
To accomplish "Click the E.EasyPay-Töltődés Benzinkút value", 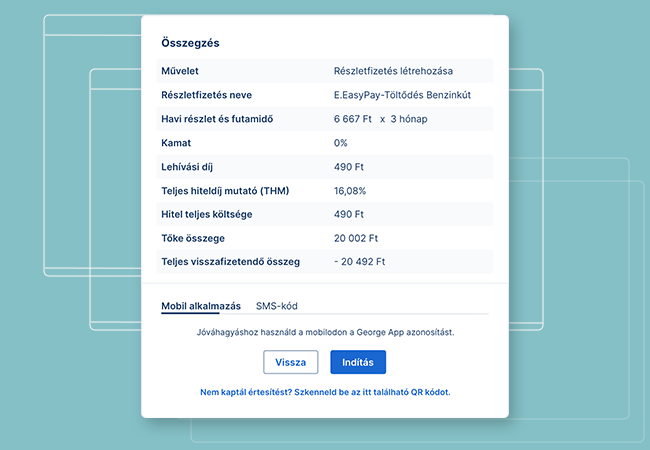I will [403, 95].
